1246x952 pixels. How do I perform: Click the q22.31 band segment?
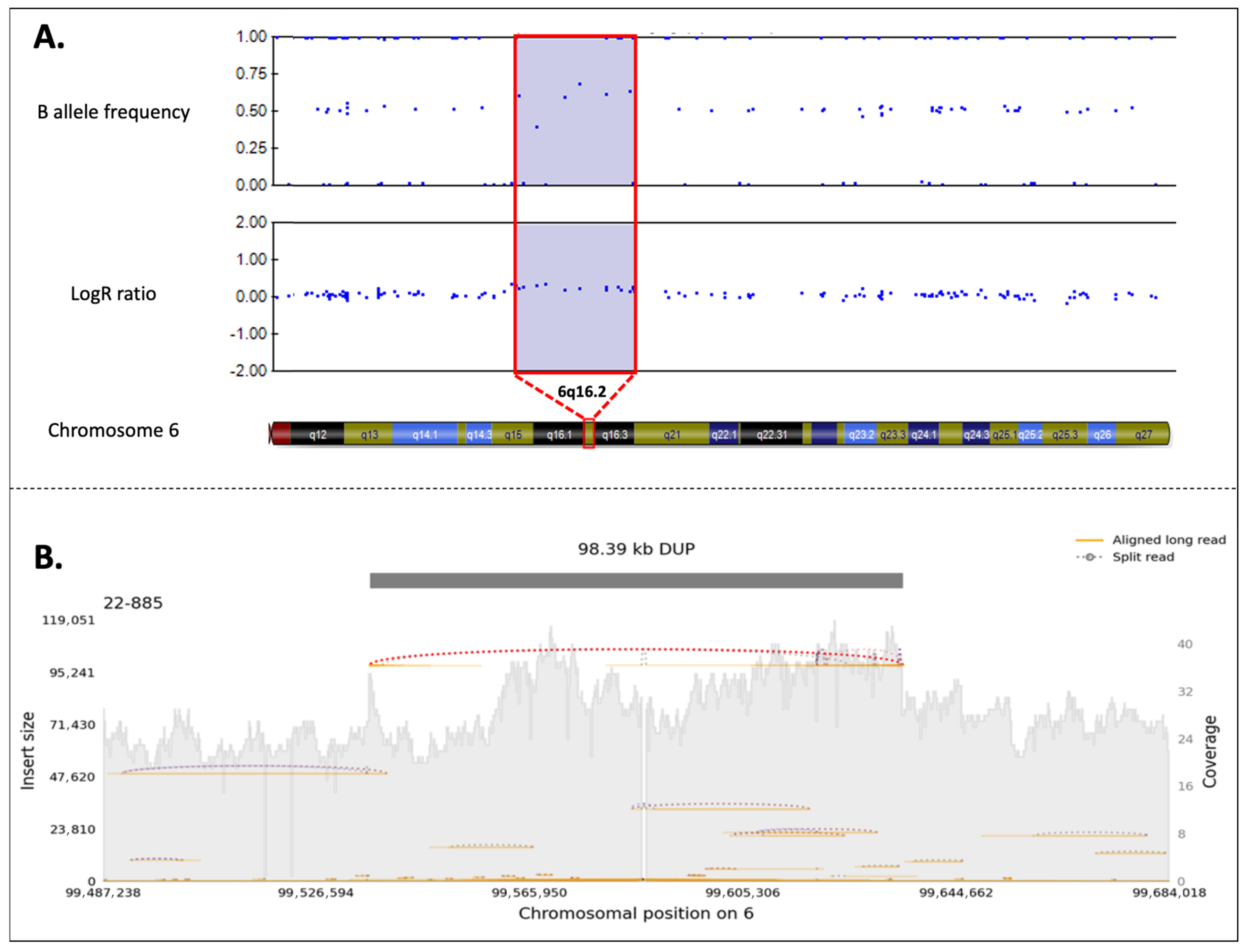point(771,435)
